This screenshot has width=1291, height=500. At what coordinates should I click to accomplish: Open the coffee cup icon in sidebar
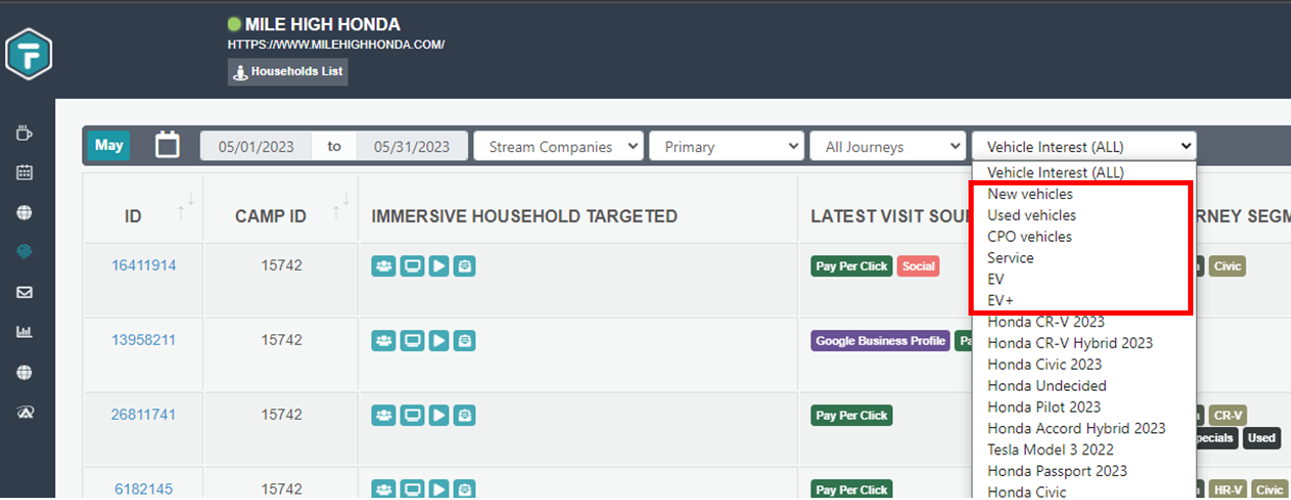(25, 133)
